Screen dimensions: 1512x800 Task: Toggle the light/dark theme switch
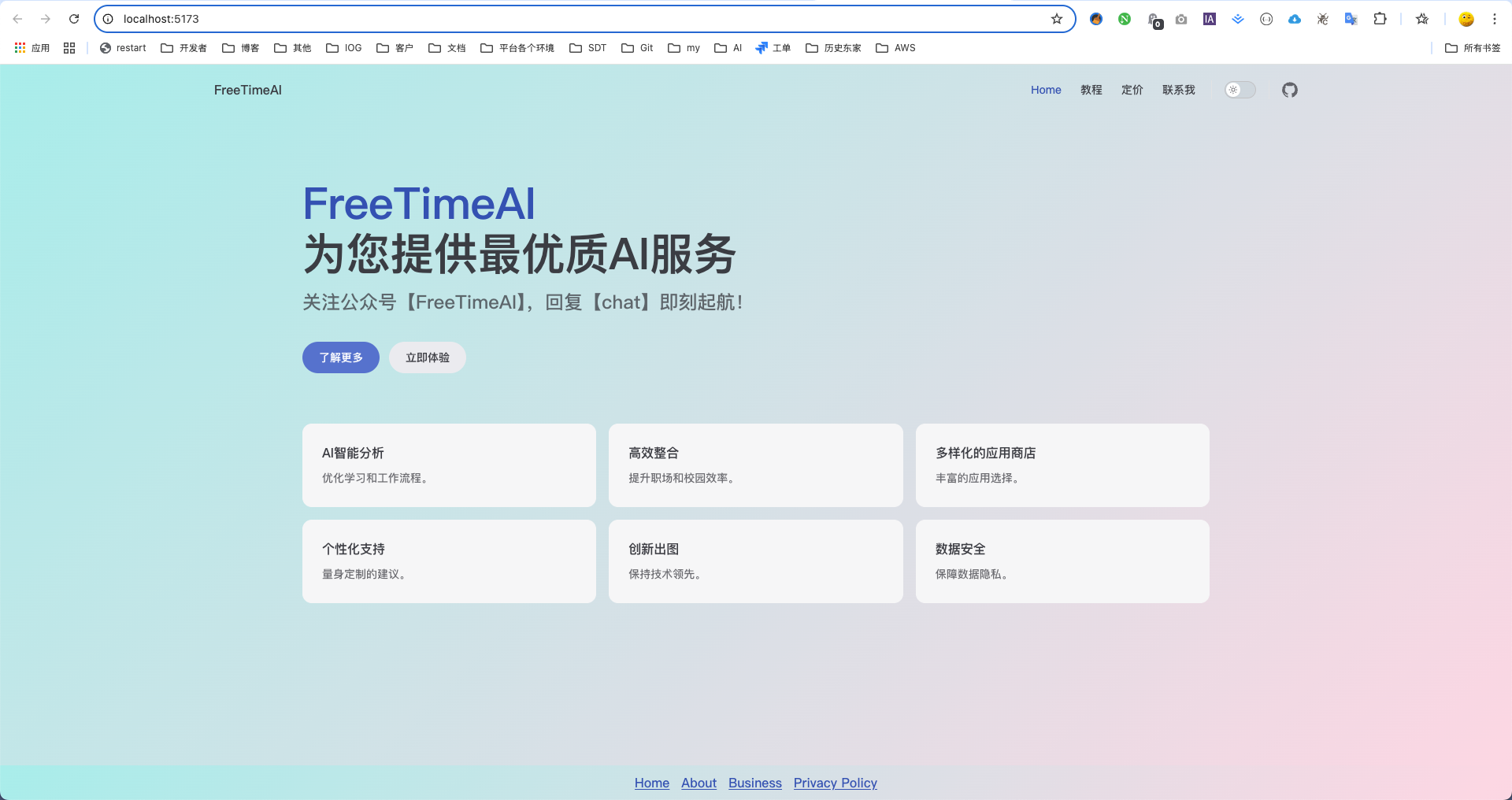point(1240,90)
